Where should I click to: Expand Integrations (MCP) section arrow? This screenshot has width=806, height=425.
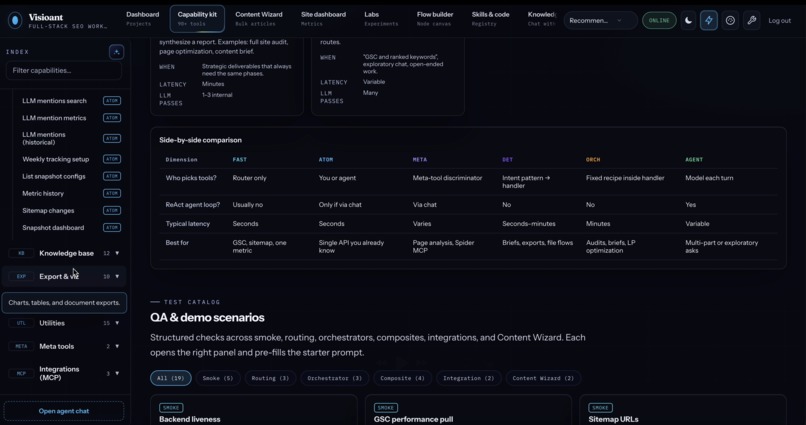(x=117, y=373)
